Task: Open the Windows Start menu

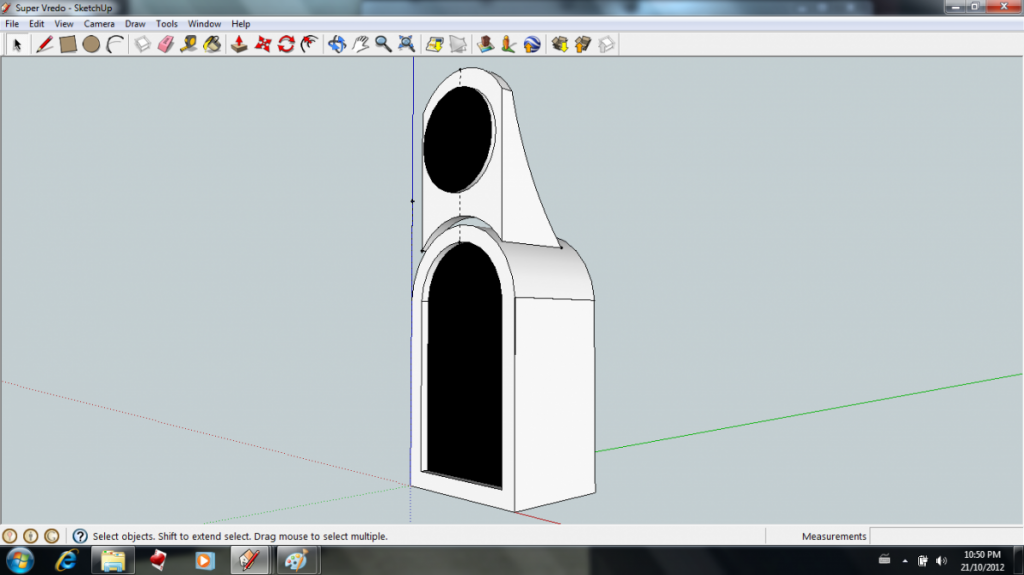Action: point(20,561)
